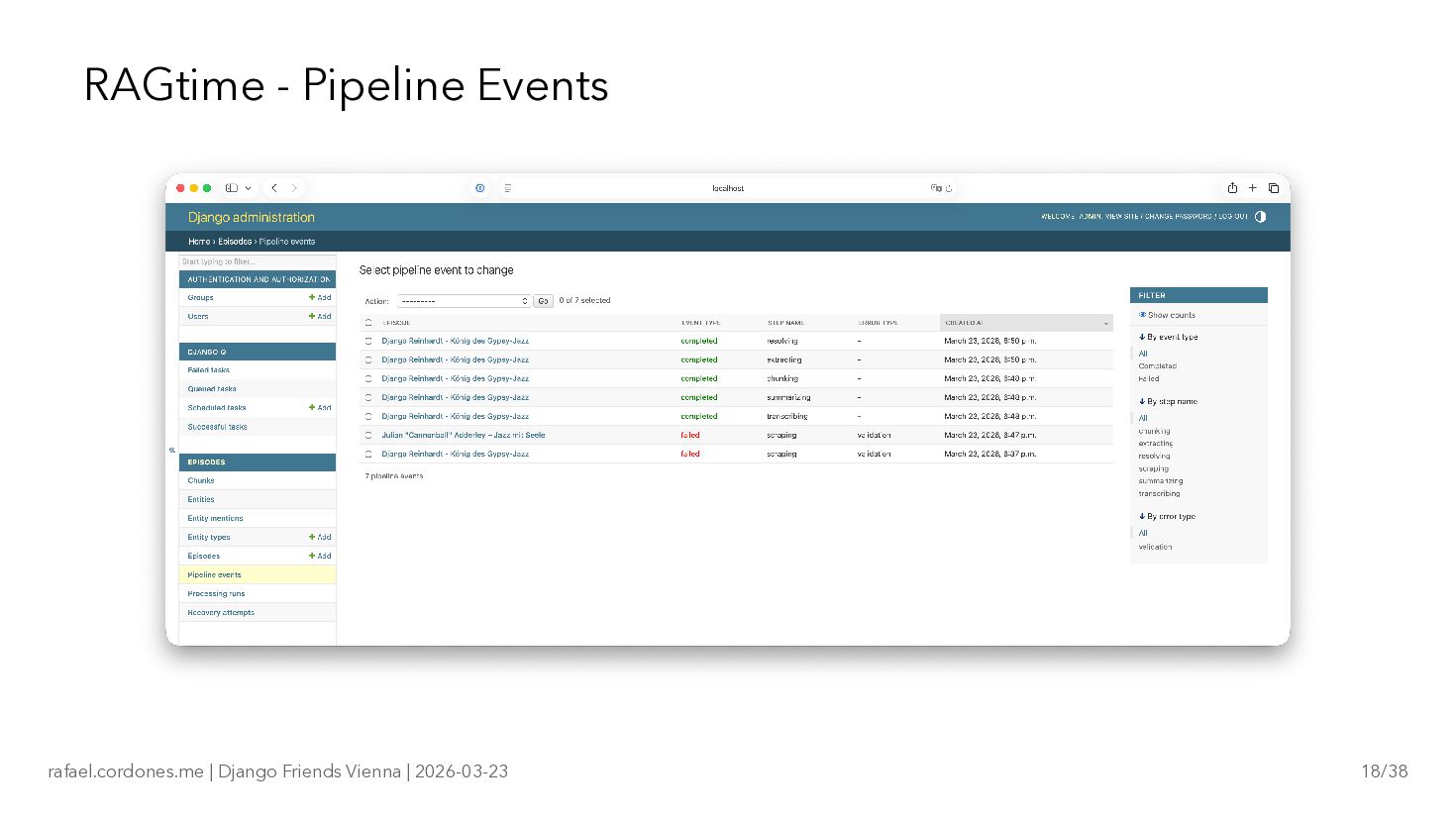Screen dimensions: 1456x820
Task: Click the Safari share icon
Action: (x=1232, y=188)
